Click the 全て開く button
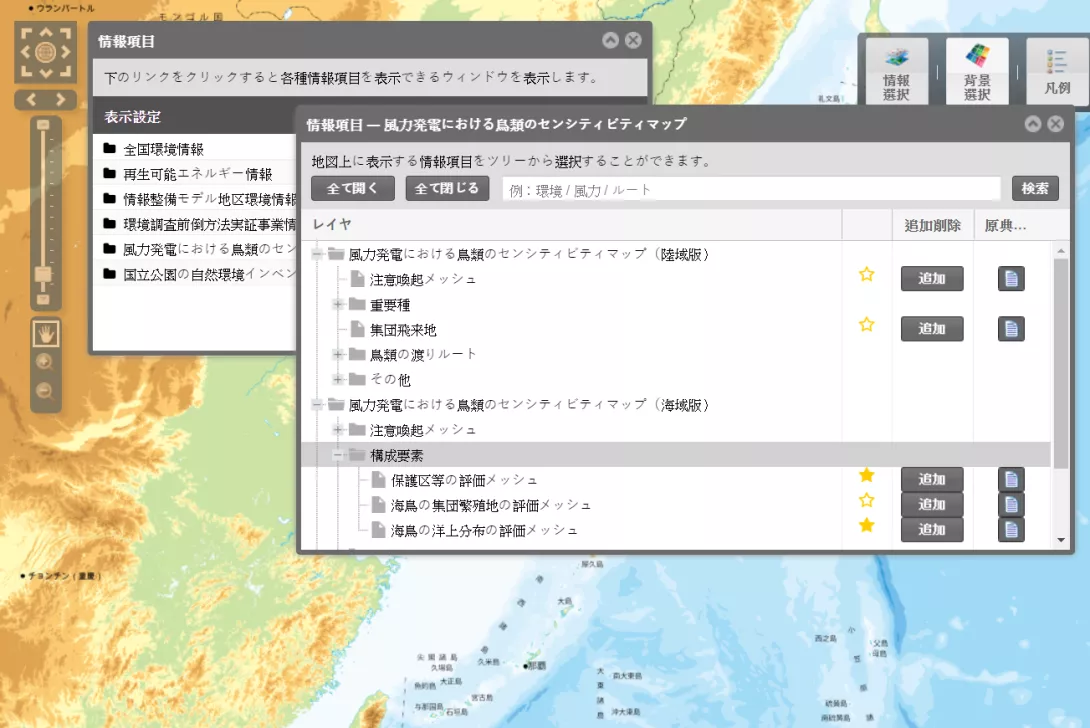 pyautogui.click(x=353, y=189)
